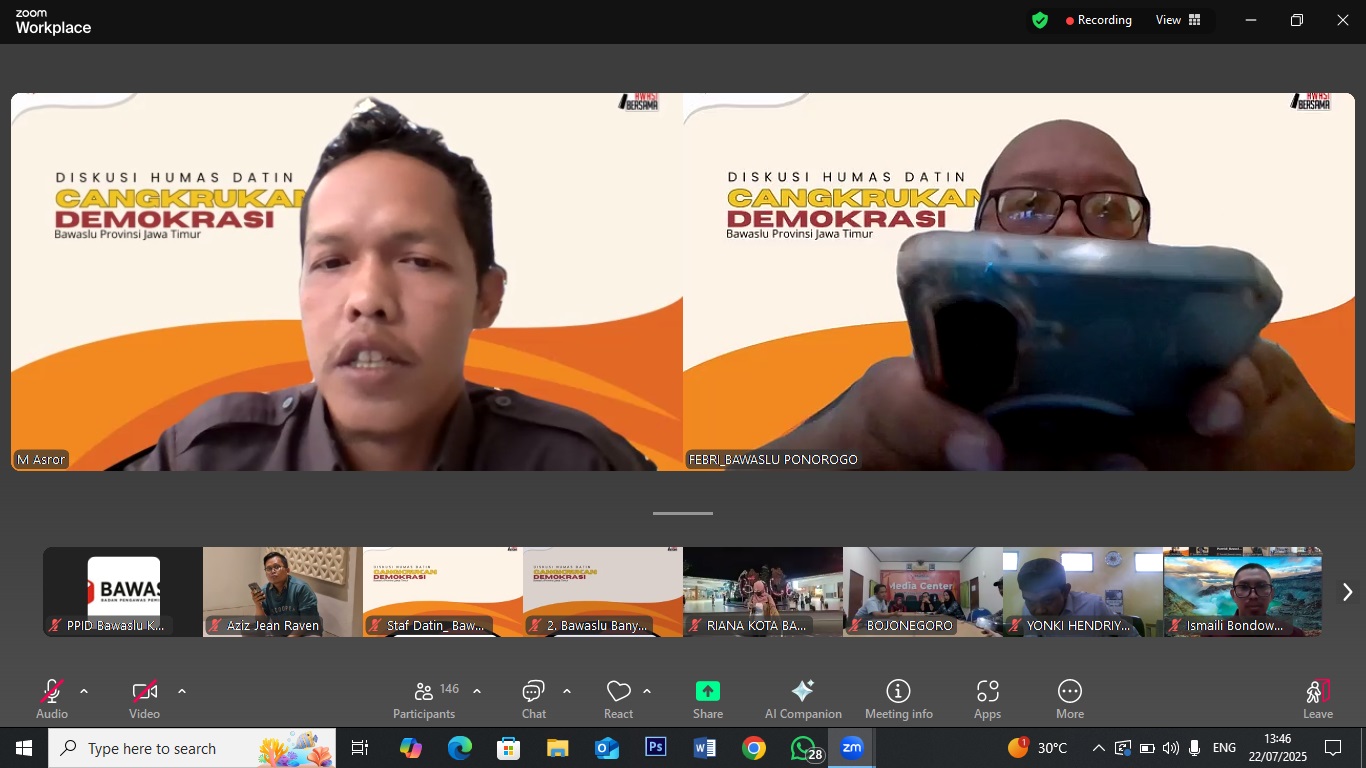1366x768 pixels.
Task: Open the tray network connection icon
Action: (x=1122, y=748)
